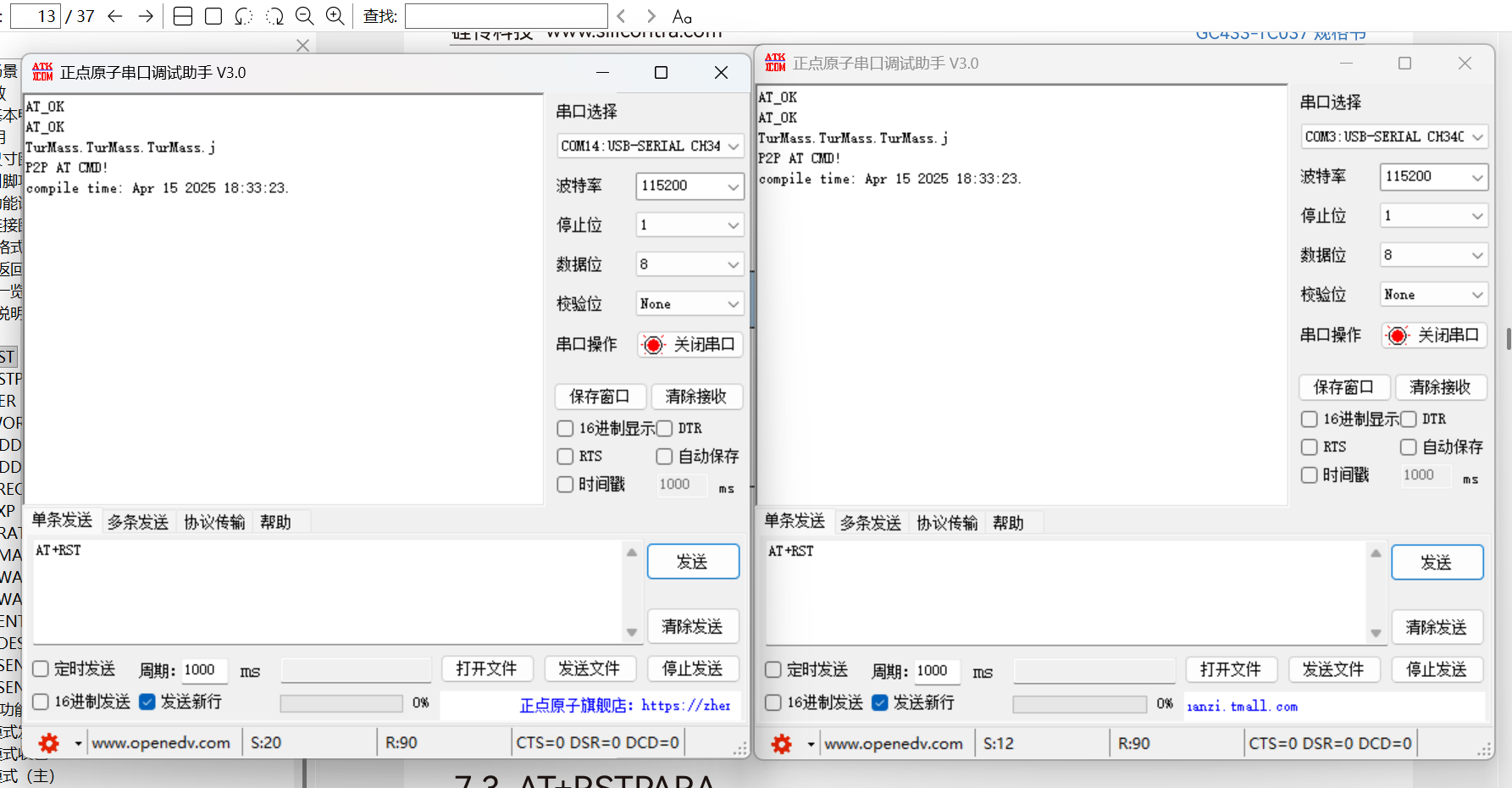
Task: Open 波特率 dropdown in COM3 window
Action: pyautogui.click(x=1434, y=176)
